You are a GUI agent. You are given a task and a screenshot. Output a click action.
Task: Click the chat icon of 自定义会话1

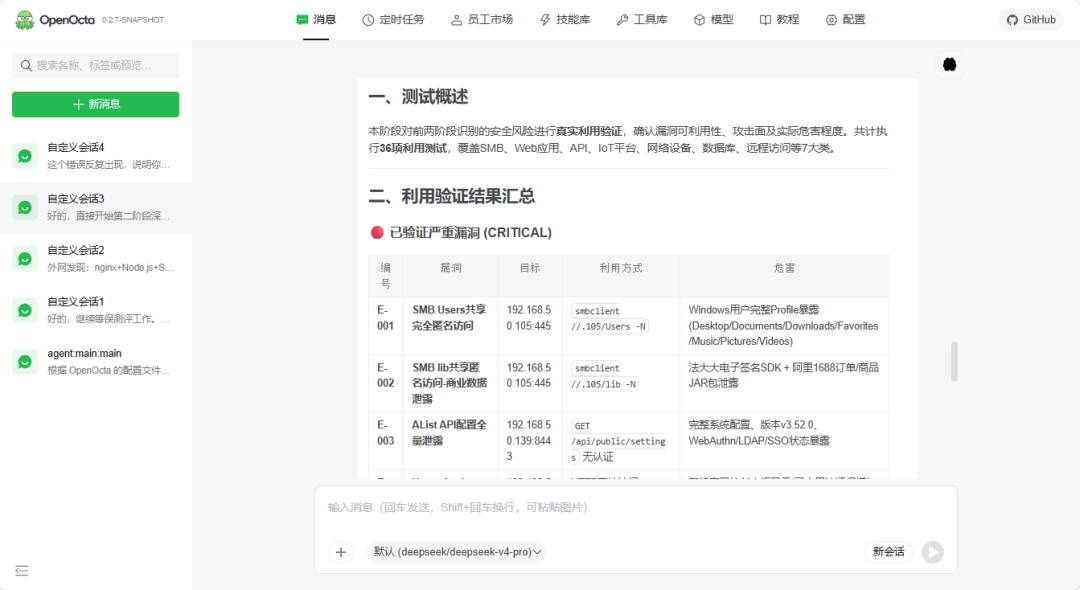[25, 310]
